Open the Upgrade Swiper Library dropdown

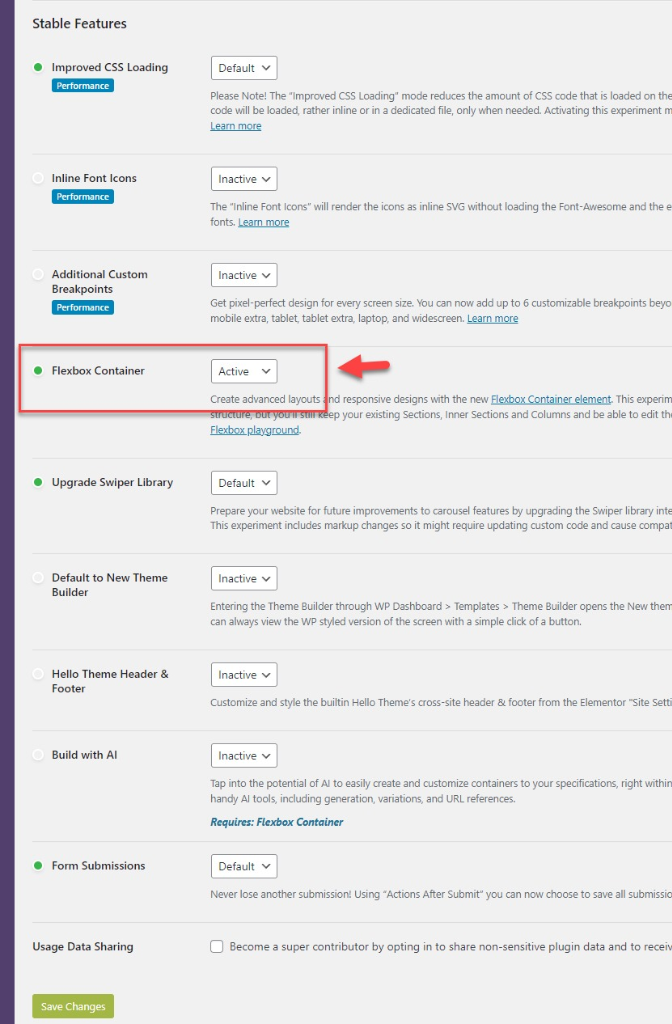(x=244, y=483)
